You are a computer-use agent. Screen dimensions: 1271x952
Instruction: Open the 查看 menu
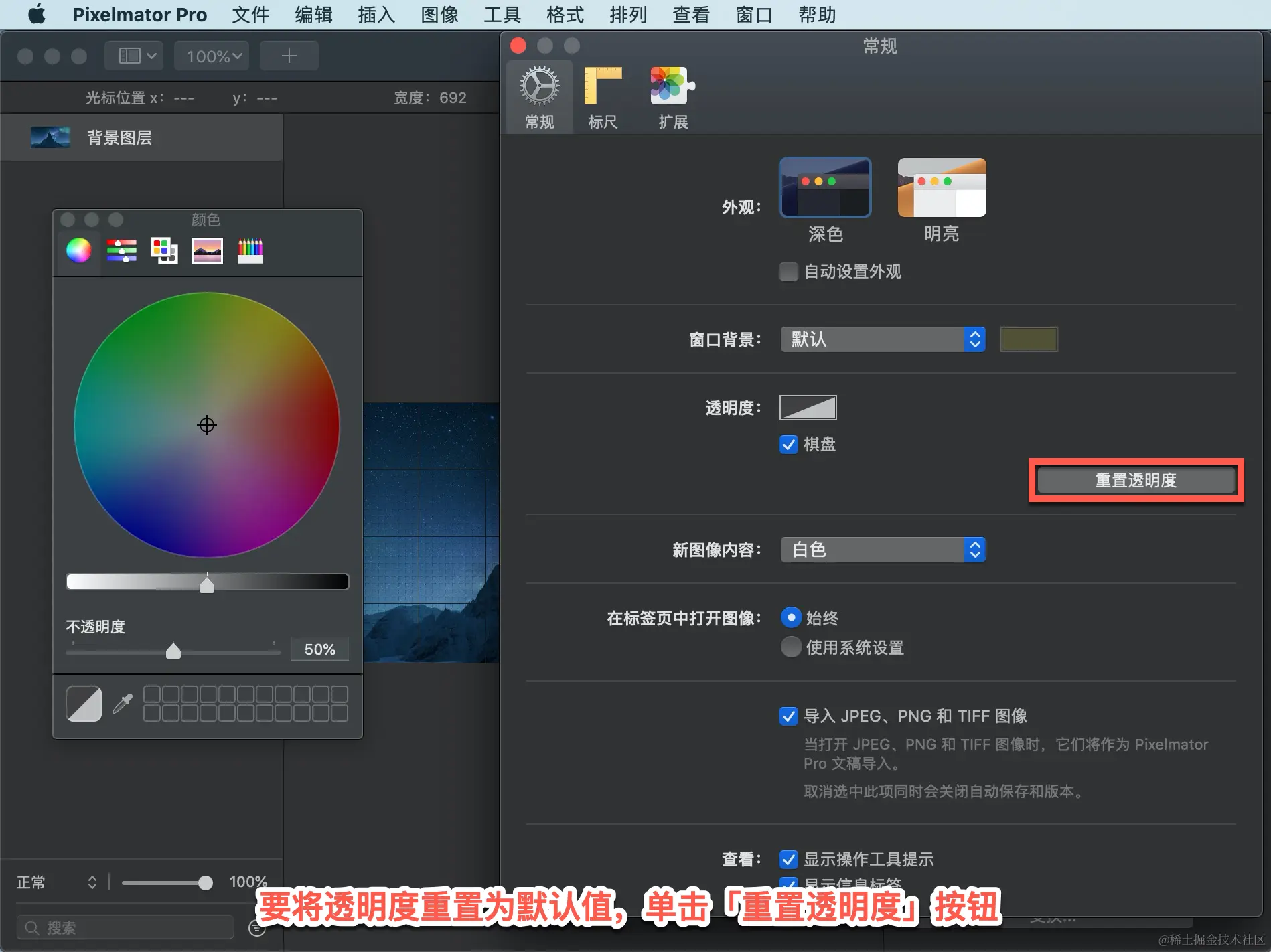click(691, 15)
